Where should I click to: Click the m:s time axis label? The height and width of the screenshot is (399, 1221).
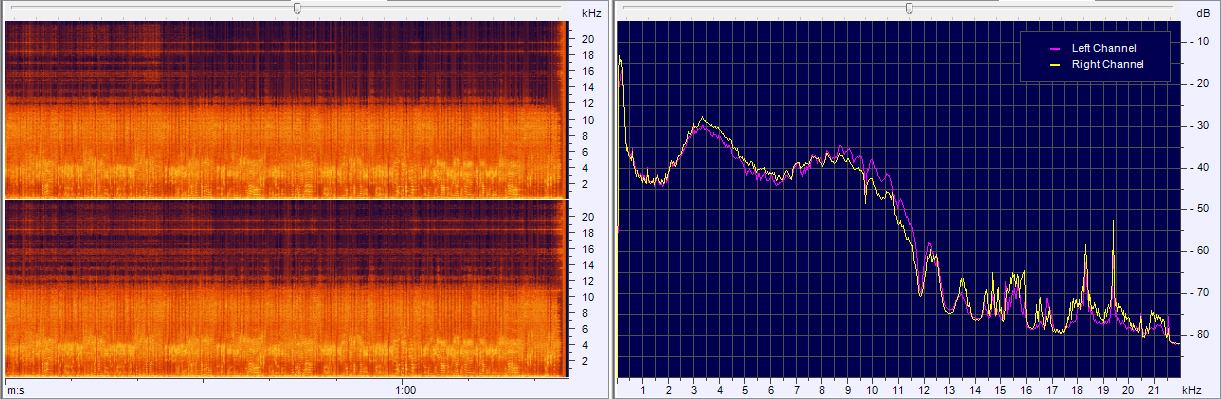coord(15,389)
